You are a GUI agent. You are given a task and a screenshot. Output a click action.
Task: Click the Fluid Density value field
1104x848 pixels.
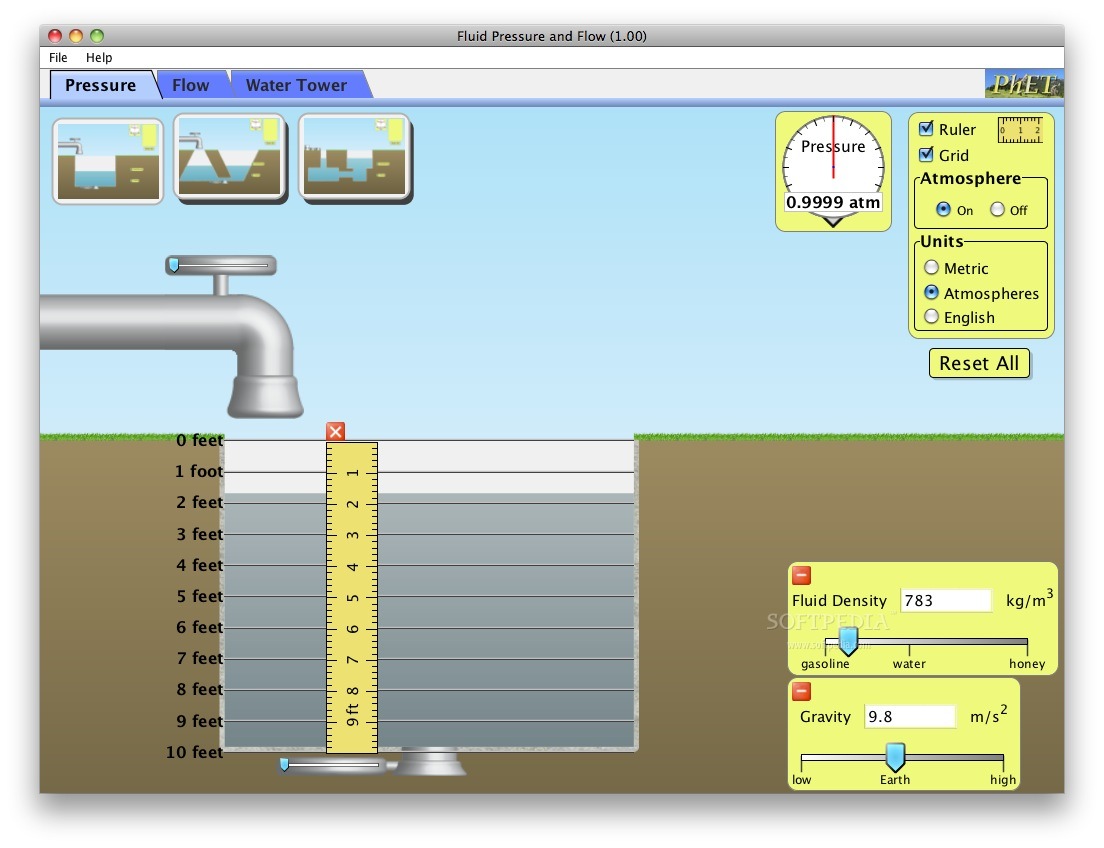click(x=945, y=601)
